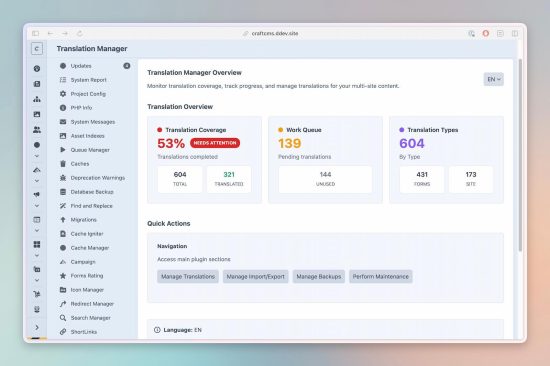The height and width of the screenshot is (366, 550).
Task: Open Icon Manager in the sidebar
Action: click(x=87, y=290)
